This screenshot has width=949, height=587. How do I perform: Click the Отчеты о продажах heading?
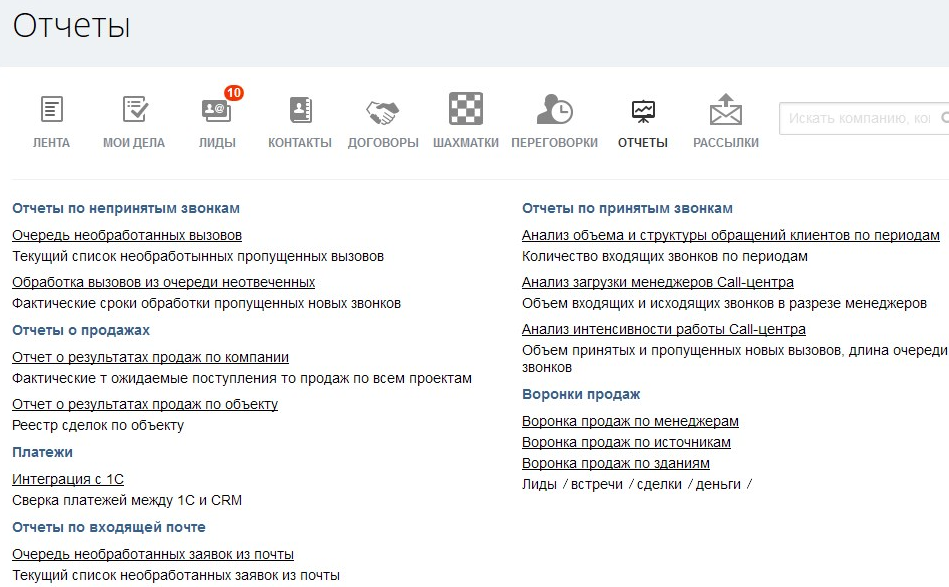(x=81, y=330)
